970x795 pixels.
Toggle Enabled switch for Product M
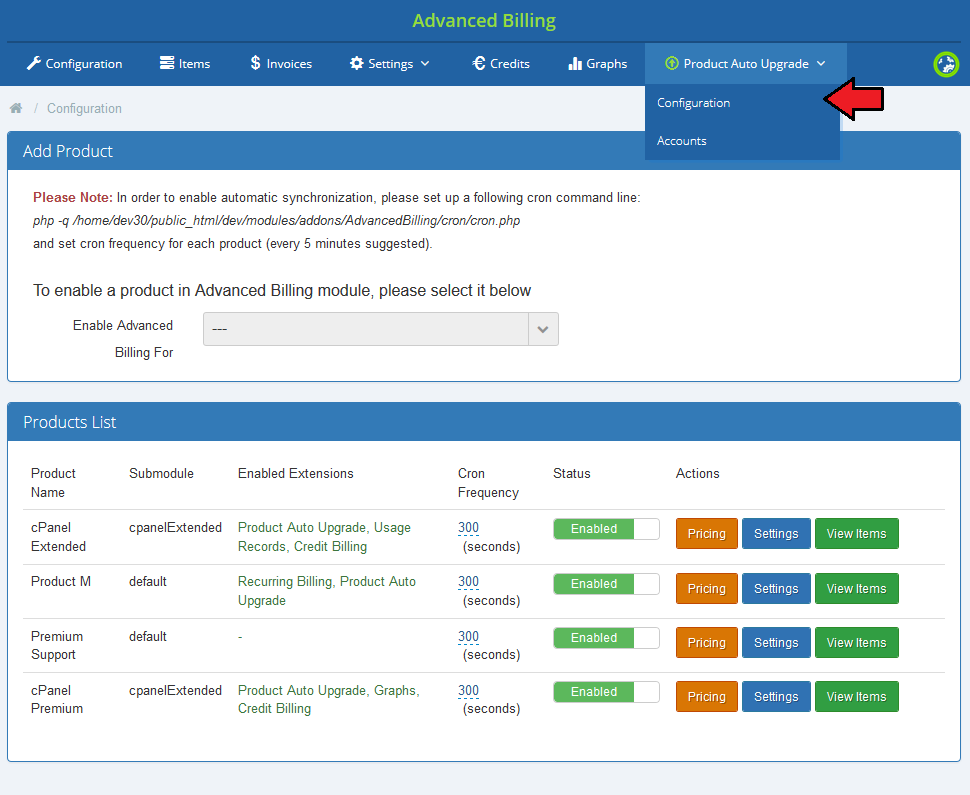(606, 583)
